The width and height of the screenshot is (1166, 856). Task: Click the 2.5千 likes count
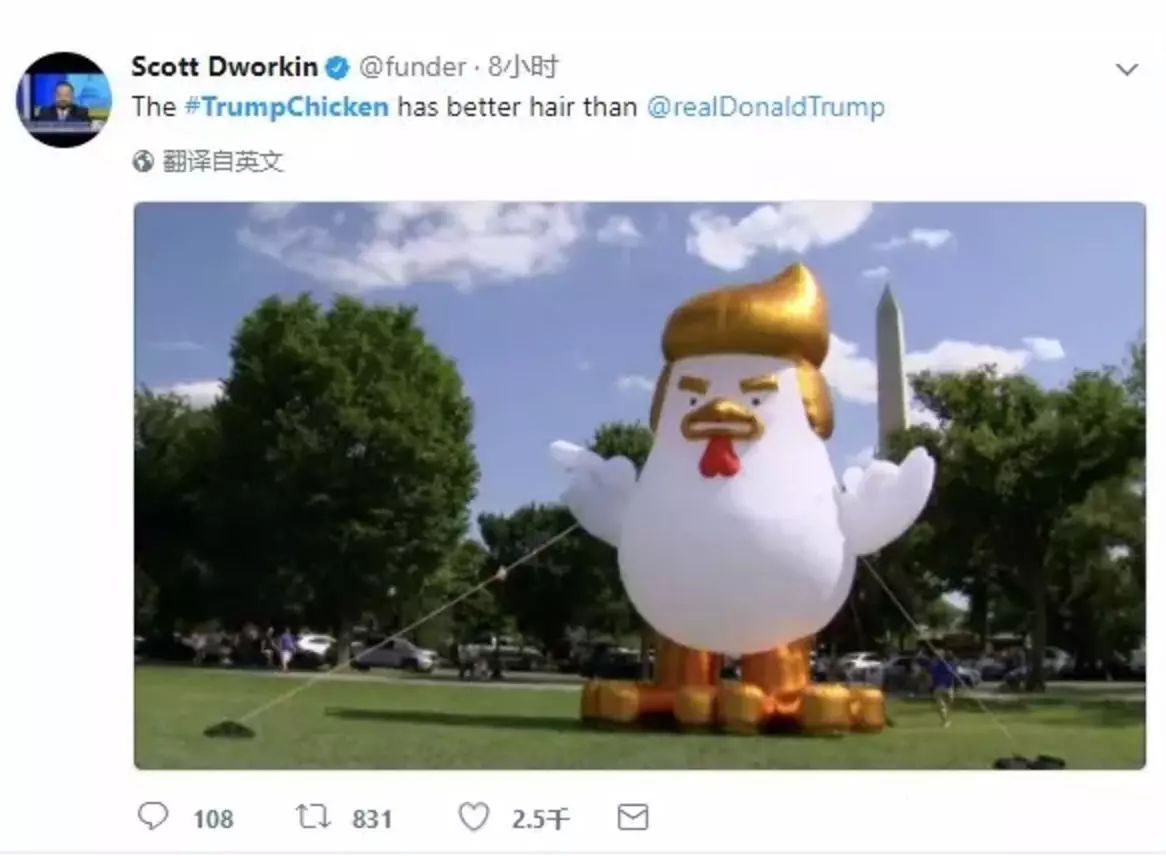pyautogui.click(x=540, y=819)
